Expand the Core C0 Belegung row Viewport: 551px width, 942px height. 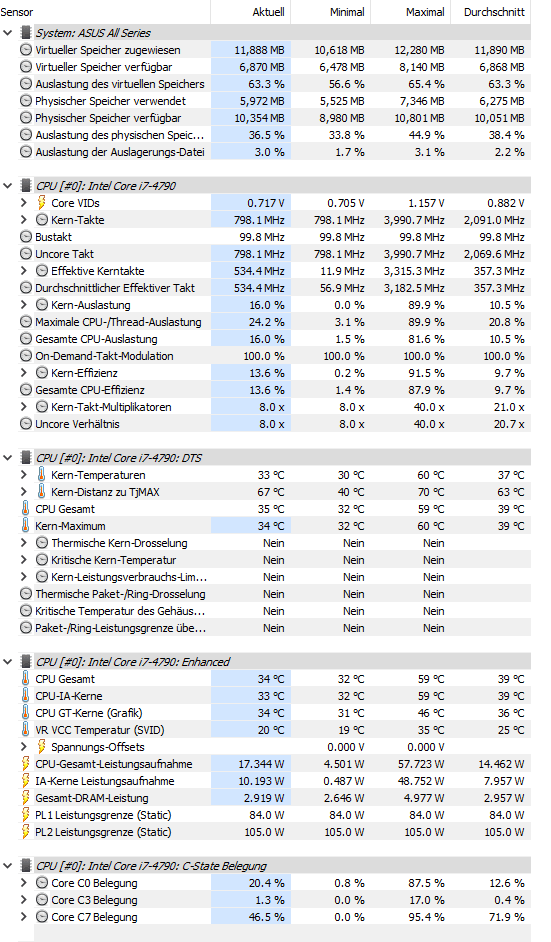tap(24, 883)
